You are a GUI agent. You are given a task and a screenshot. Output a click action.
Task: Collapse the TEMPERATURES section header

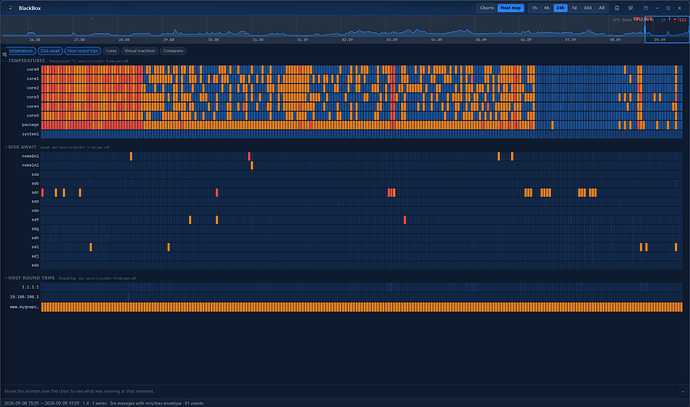tap(26, 61)
